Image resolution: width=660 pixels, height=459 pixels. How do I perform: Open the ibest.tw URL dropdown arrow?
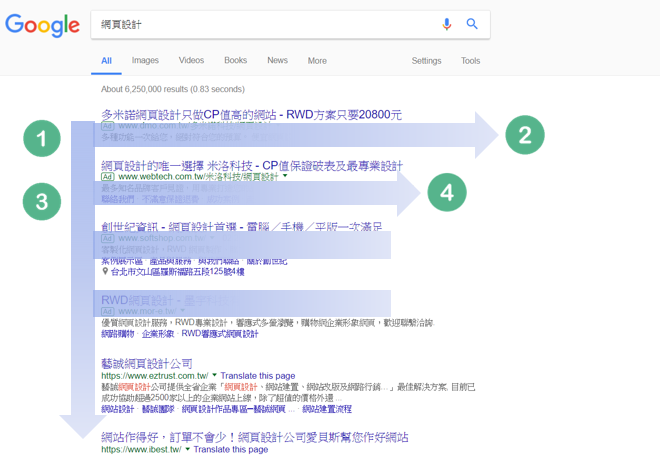click(187, 450)
